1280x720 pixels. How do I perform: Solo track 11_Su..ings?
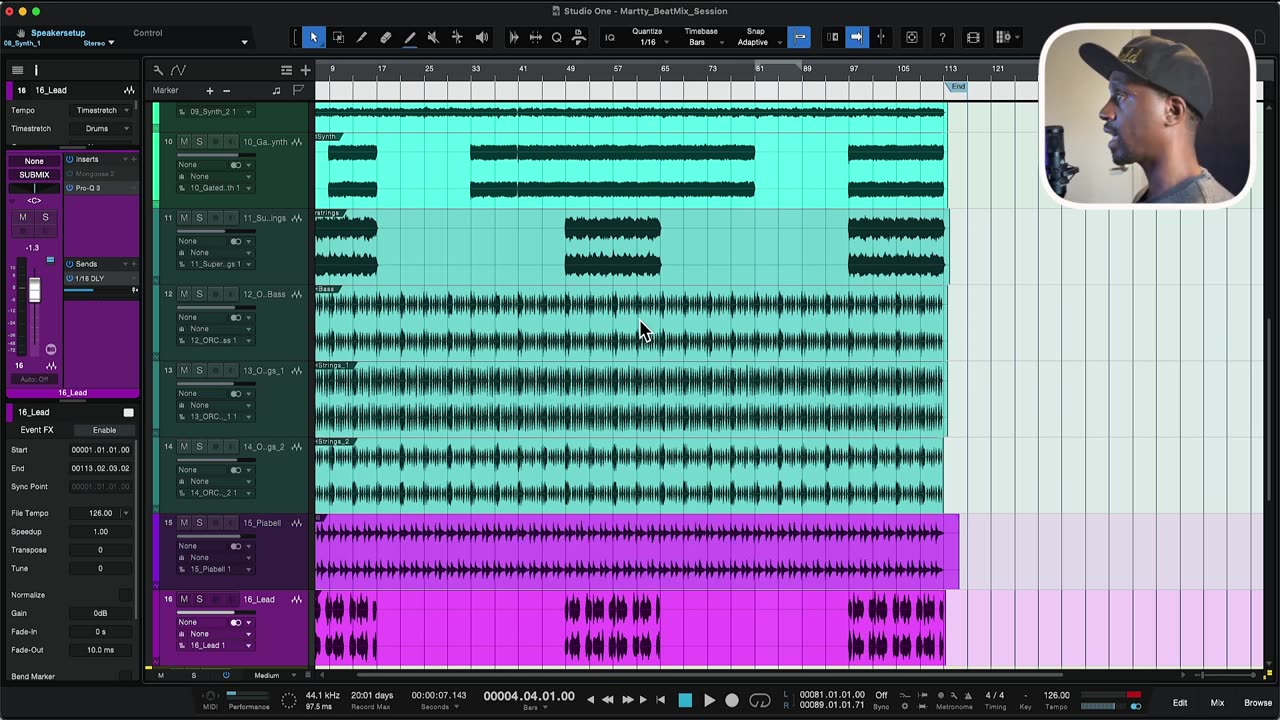click(x=199, y=218)
